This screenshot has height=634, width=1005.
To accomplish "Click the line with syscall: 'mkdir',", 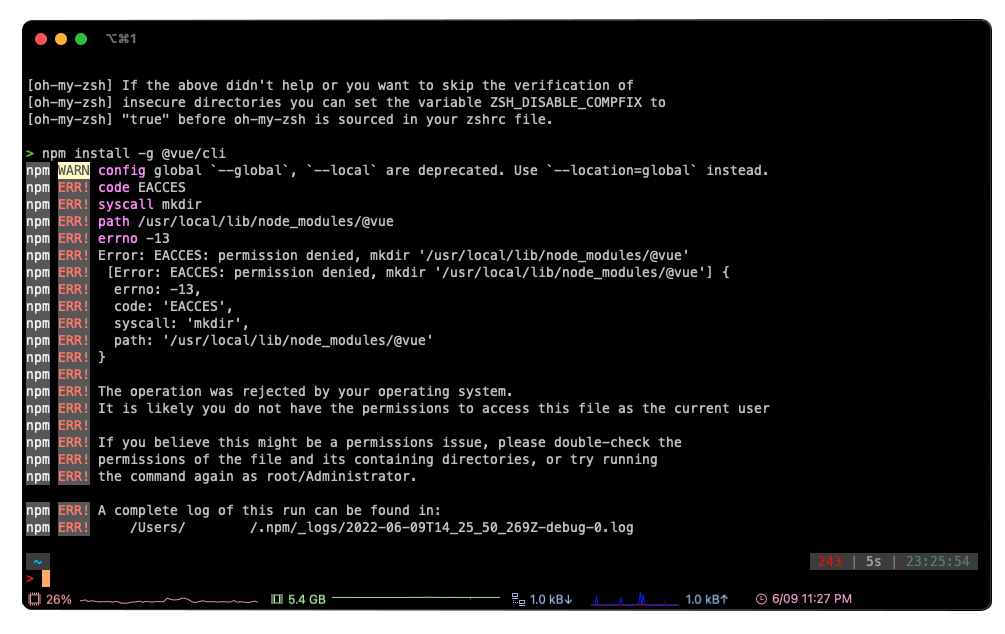I will coord(181,323).
